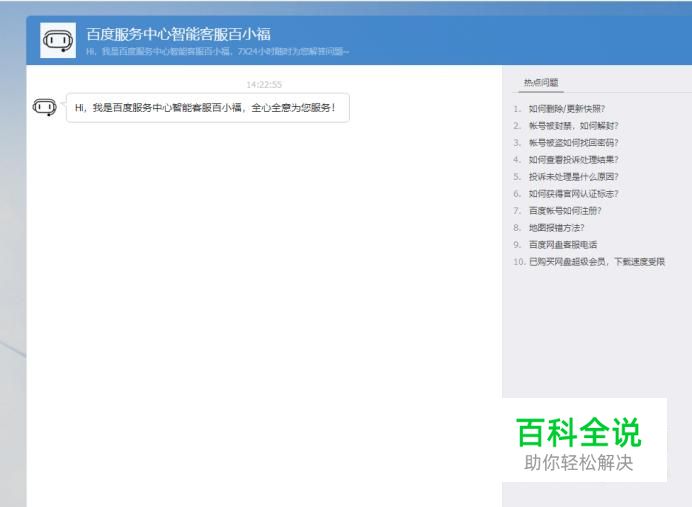This screenshot has width=692, height=507.
Task: Click the robot avatar beside the greeting message
Action: [45, 107]
